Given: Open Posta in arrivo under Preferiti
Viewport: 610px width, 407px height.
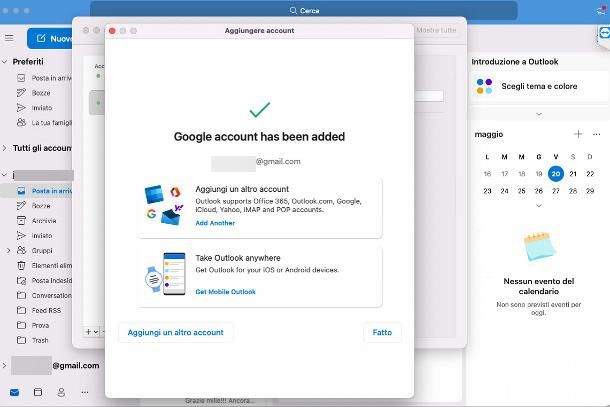Looking at the screenshot, I should point(44,78).
